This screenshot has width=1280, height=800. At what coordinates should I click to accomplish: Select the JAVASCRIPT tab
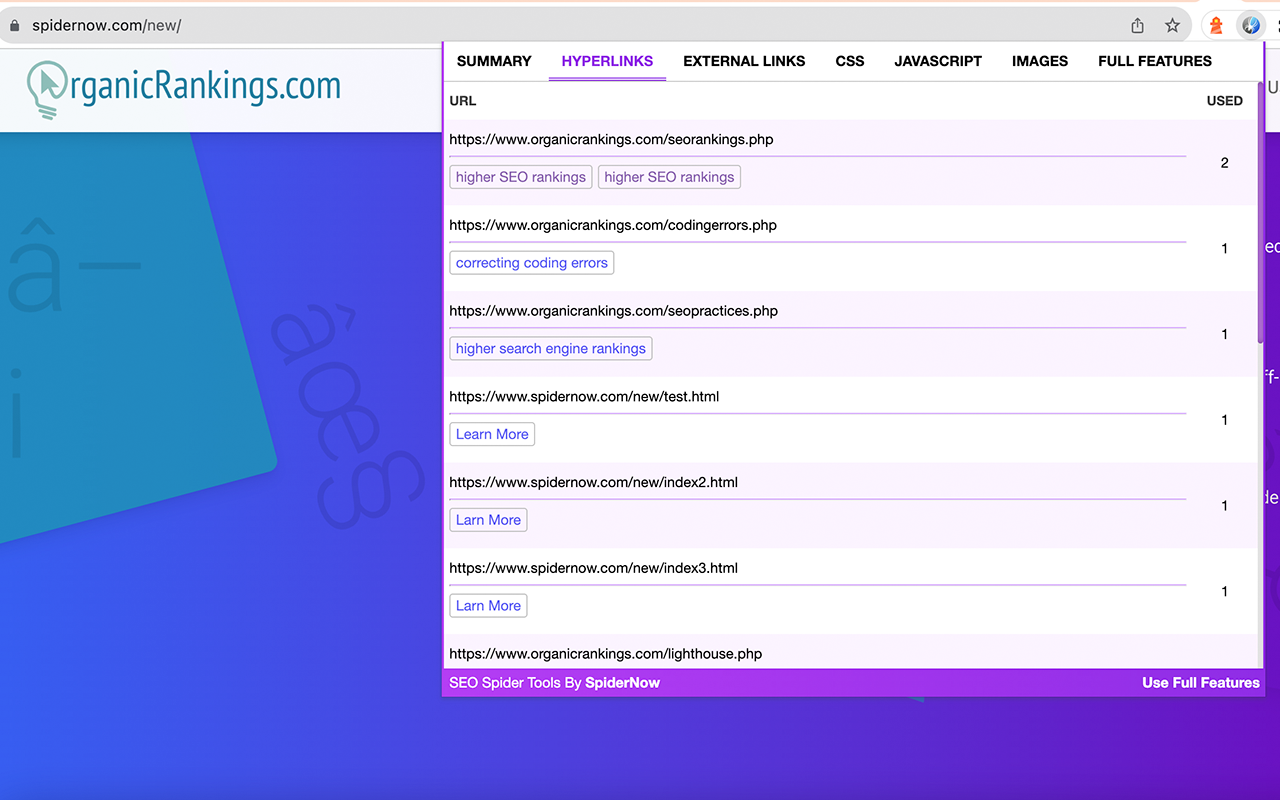(938, 61)
